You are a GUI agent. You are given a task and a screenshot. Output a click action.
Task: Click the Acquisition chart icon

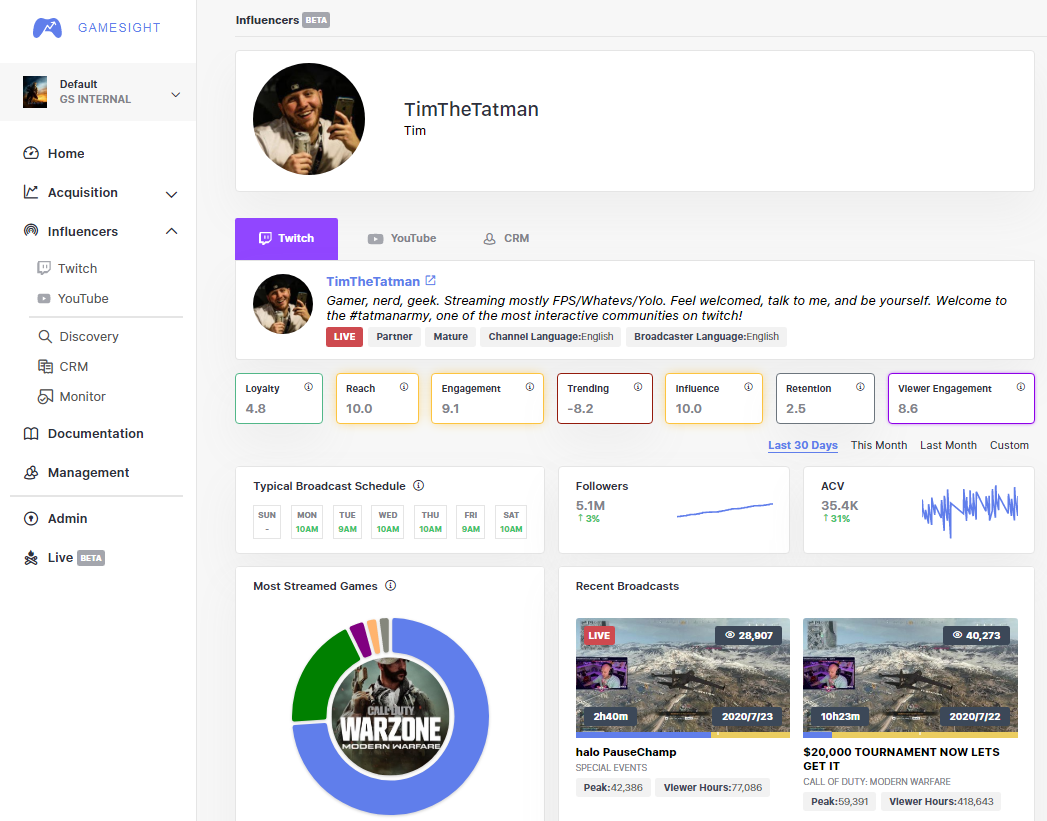[x=31, y=192]
